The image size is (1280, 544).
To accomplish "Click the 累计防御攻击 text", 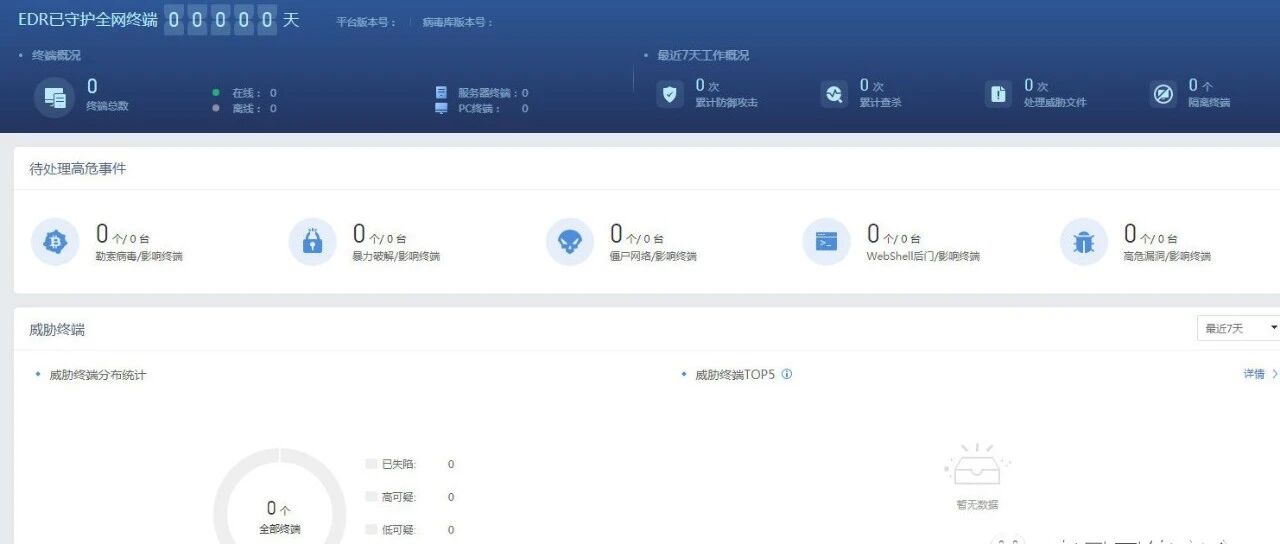I will click(726, 102).
